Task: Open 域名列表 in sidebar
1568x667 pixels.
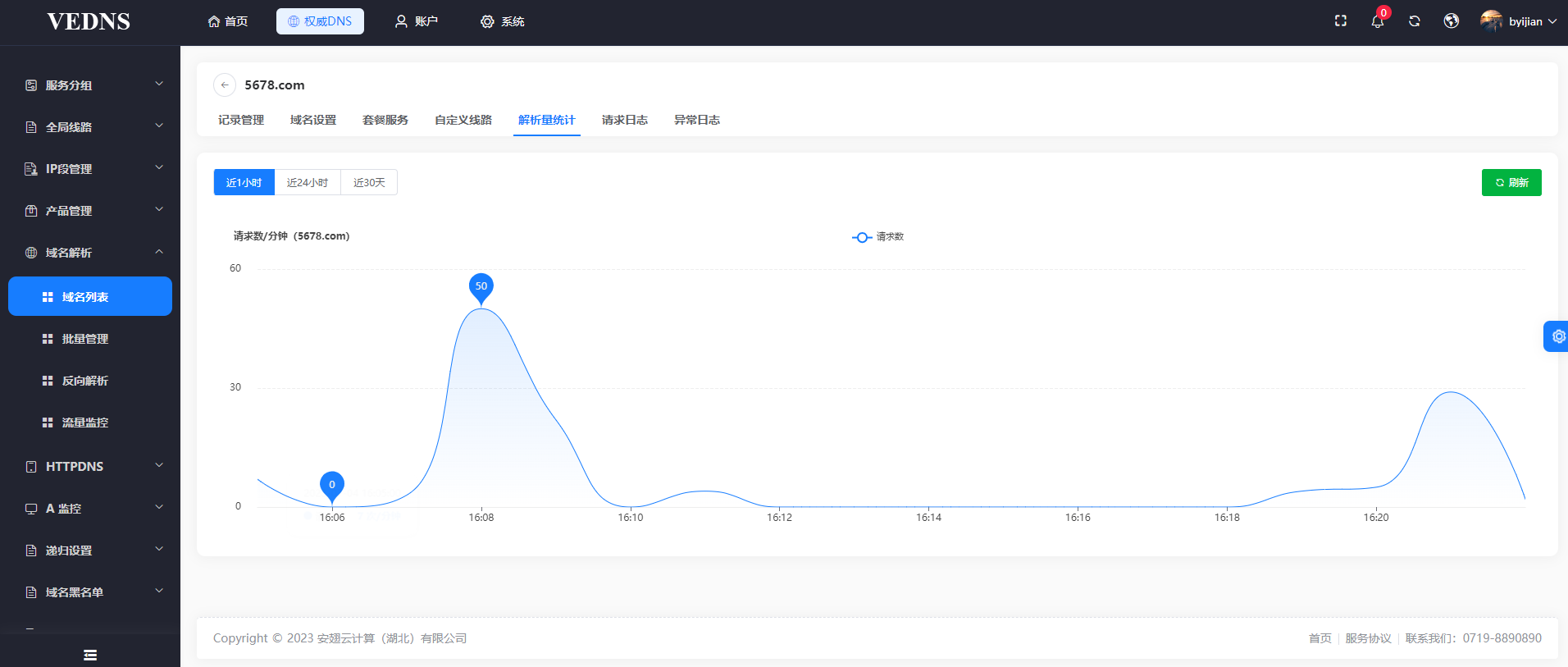Action: click(x=90, y=296)
